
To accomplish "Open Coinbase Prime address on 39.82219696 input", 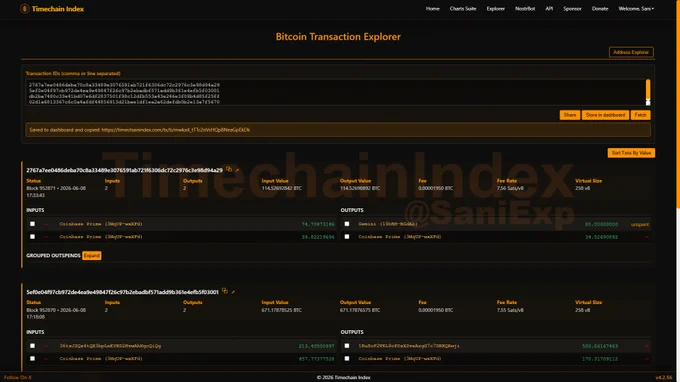I will [x=101, y=237].
